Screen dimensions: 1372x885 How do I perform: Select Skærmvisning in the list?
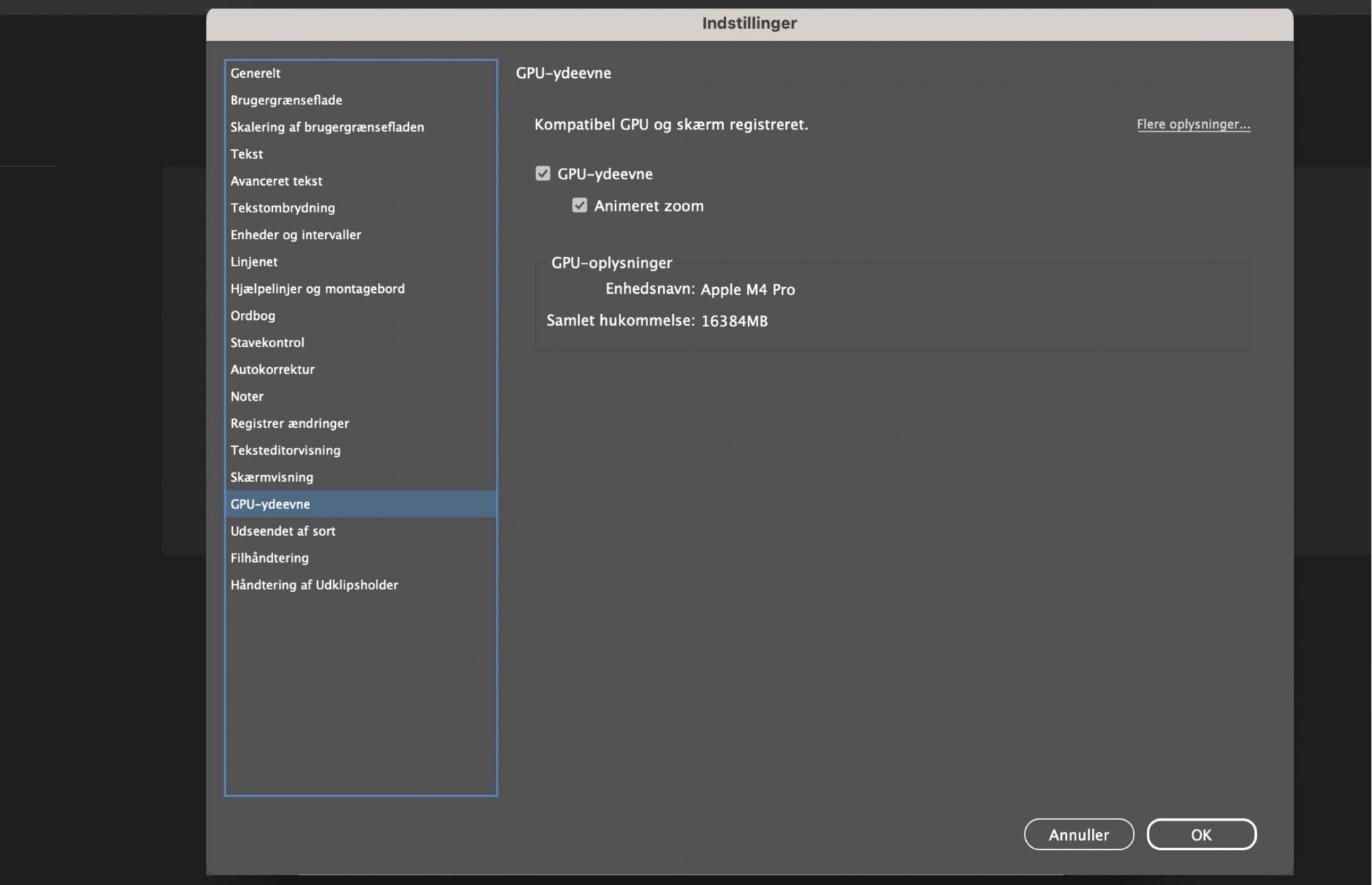tap(272, 477)
